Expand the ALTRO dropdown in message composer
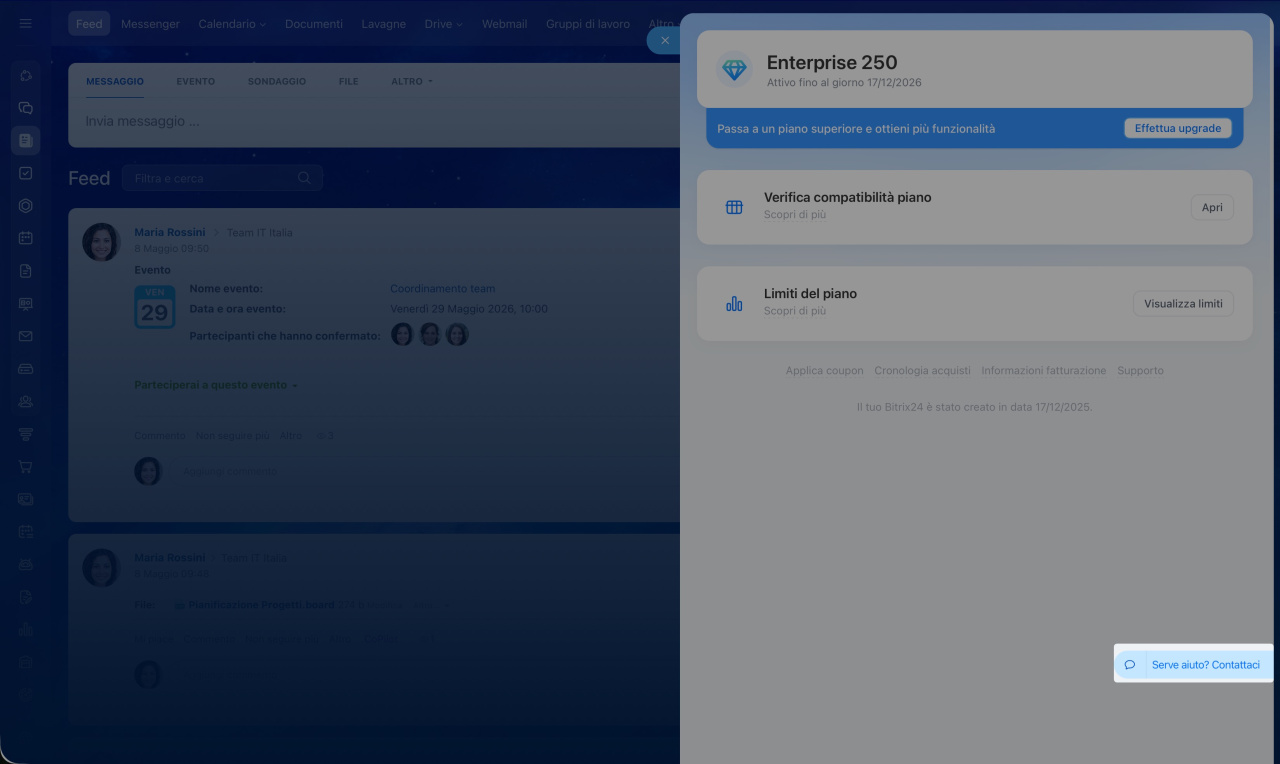1280x764 pixels. tap(412, 81)
